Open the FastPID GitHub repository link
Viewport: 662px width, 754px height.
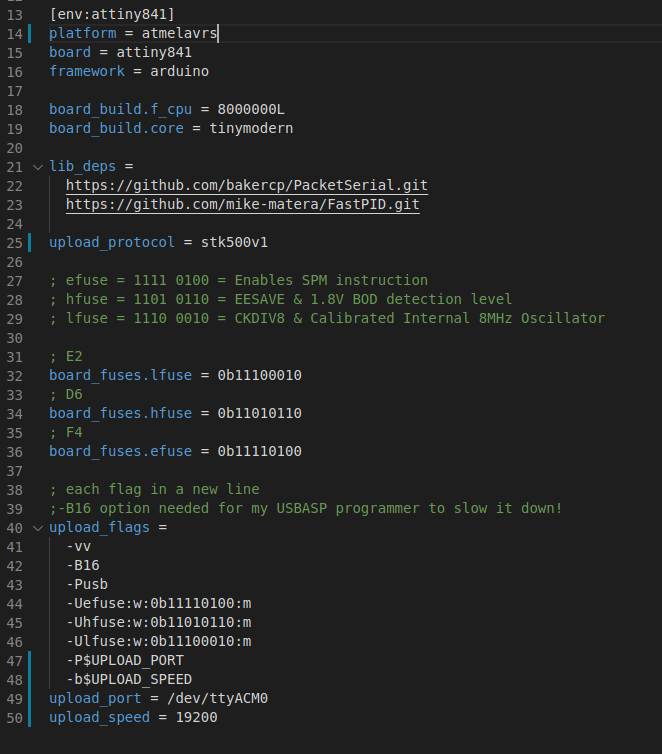click(x=242, y=205)
